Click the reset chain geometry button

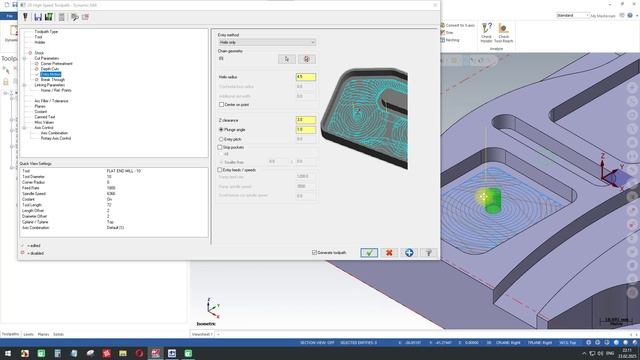(307, 59)
